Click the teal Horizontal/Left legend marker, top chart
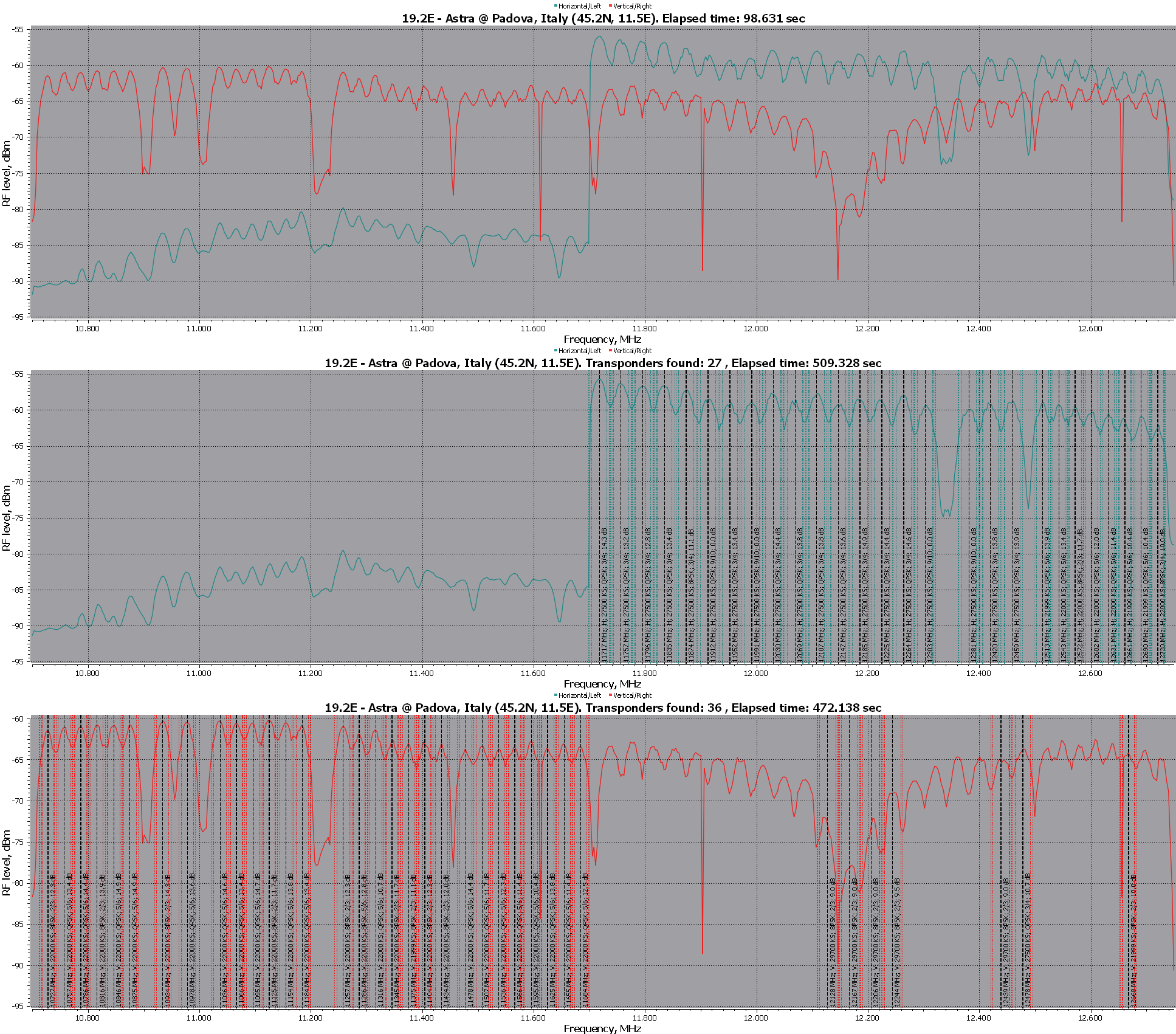This screenshot has height=1034, width=1176. (x=555, y=6)
